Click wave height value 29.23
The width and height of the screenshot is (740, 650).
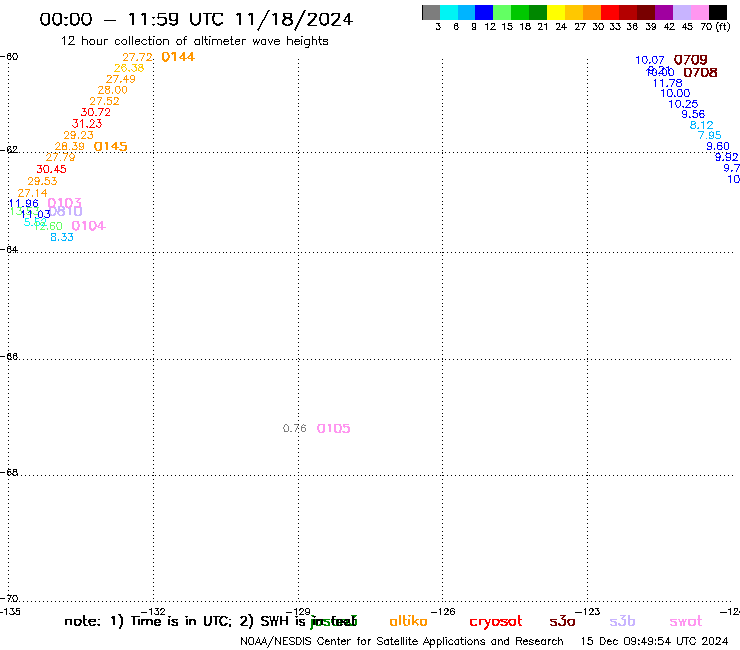(x=78, y=135)
